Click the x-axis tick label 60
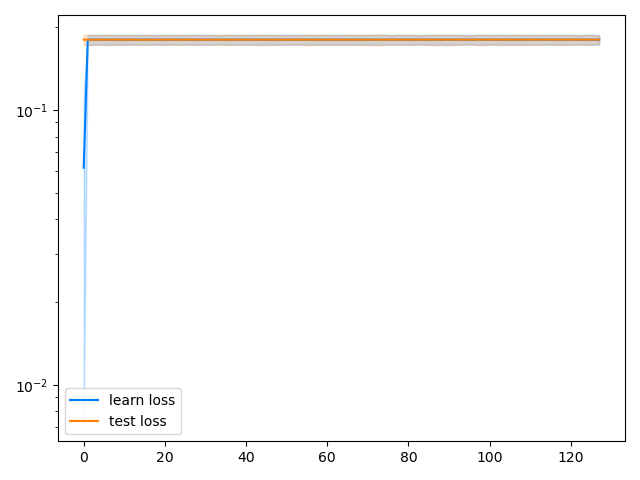Viewport: 640px width, 480px height. click(x=327, y=457)
